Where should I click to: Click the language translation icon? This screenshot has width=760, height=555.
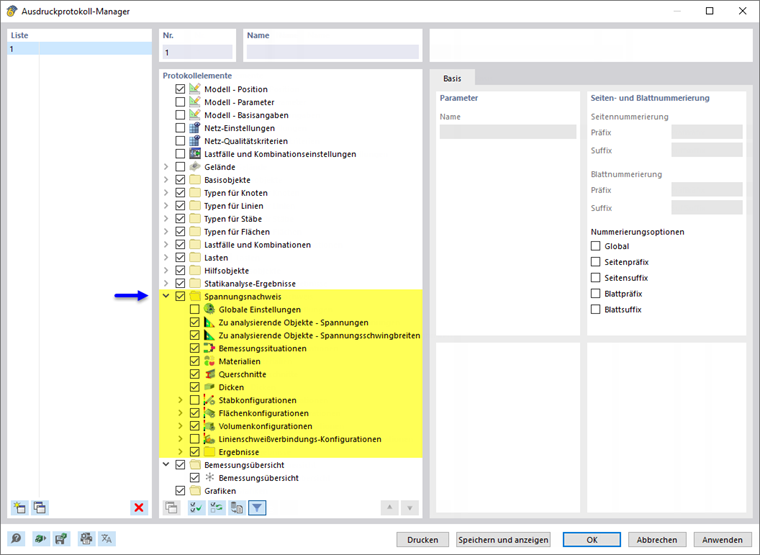107,539
